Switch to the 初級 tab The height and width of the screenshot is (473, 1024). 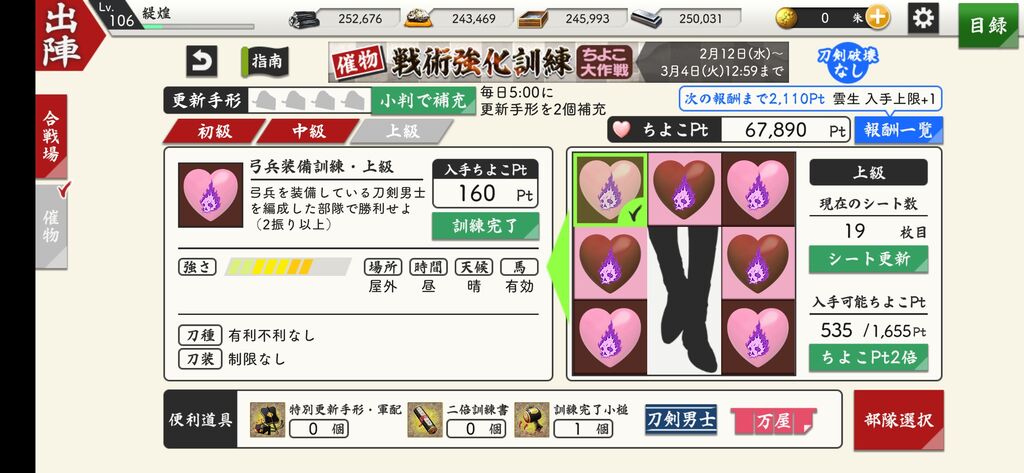(x=215, y=131)
